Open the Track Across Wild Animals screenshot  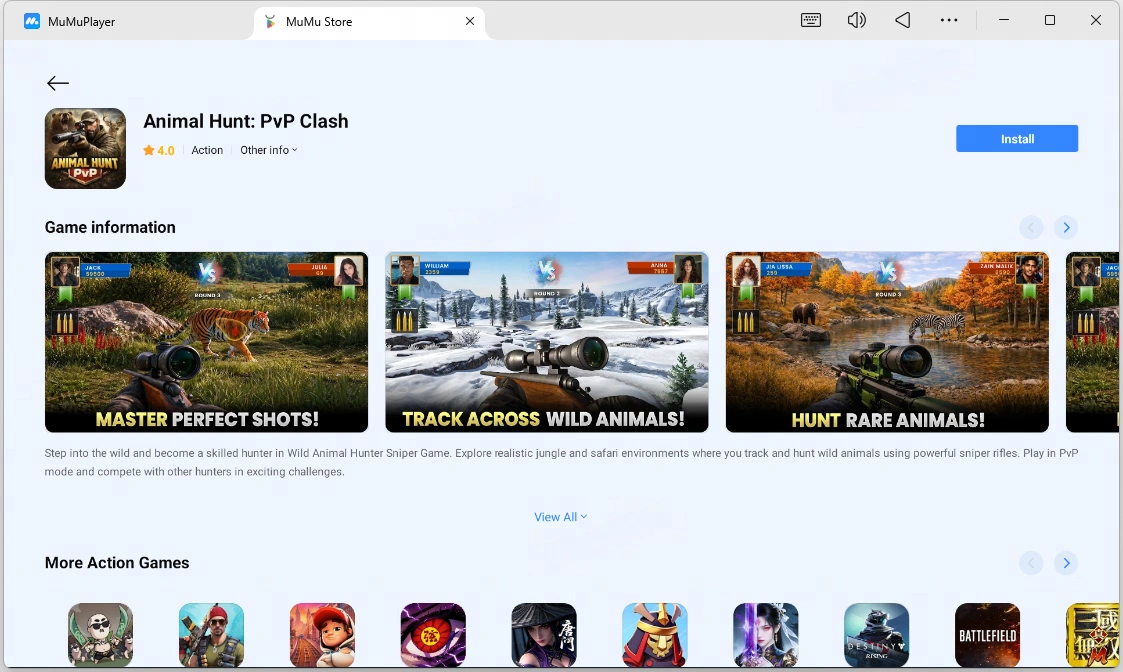(546, 342)
